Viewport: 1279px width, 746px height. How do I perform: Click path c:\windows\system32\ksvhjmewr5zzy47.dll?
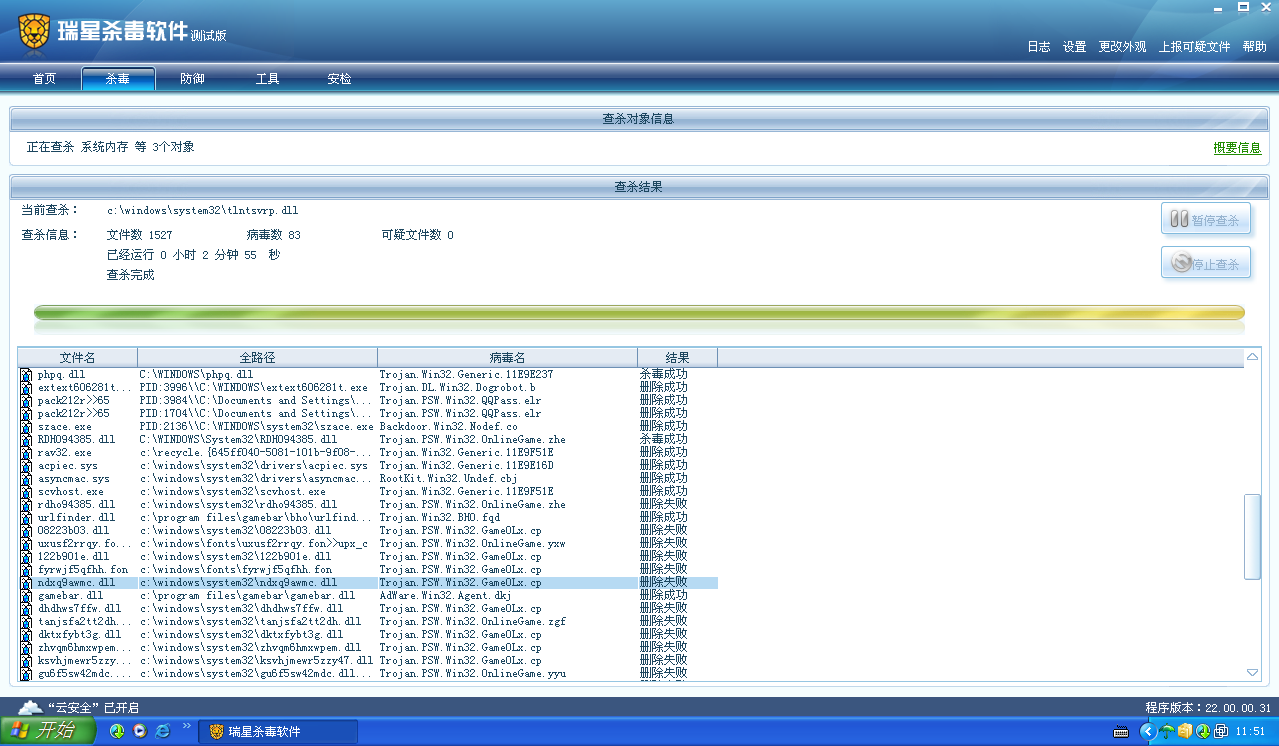pyautogui.click(x=255, y=660)
